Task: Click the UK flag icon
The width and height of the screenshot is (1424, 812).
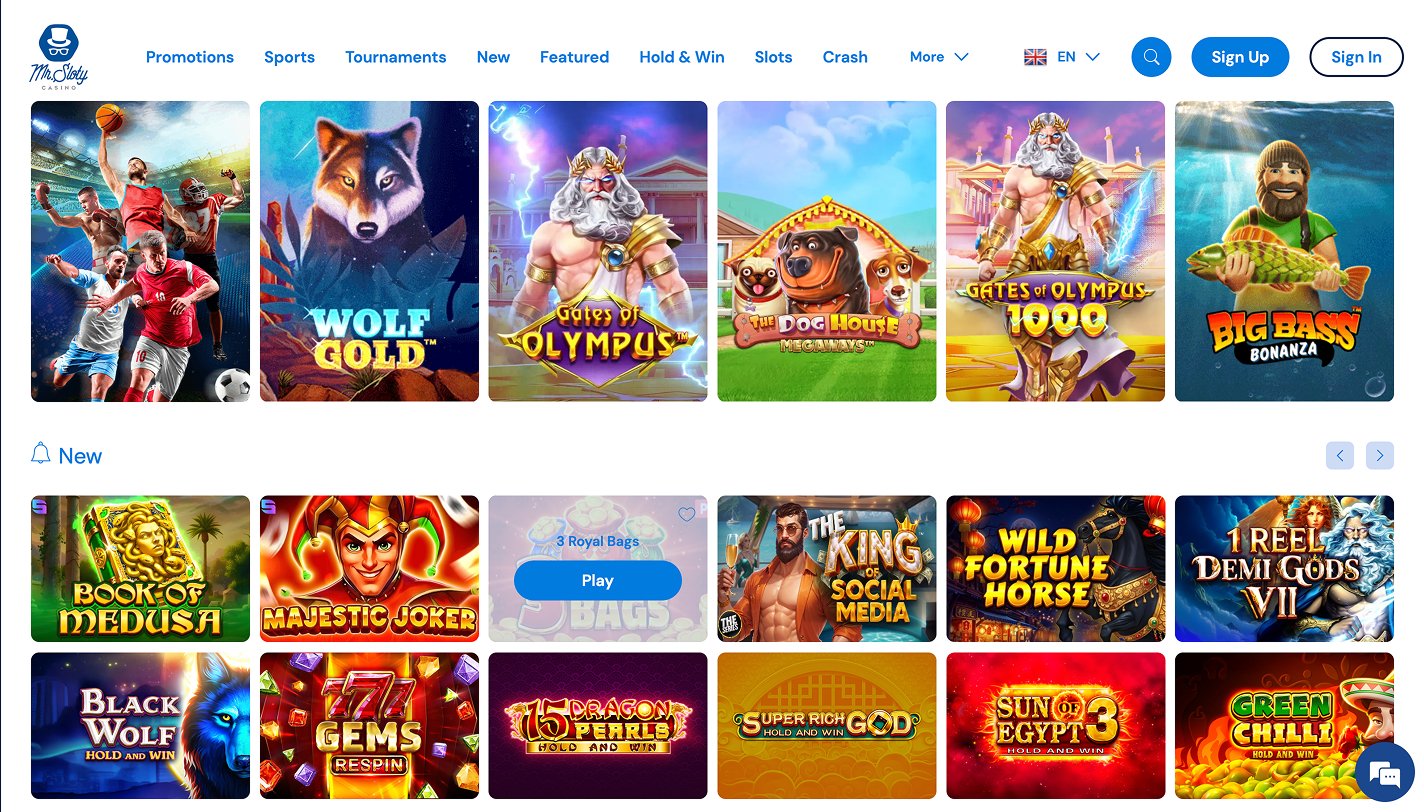Action: click(1035, 57)
